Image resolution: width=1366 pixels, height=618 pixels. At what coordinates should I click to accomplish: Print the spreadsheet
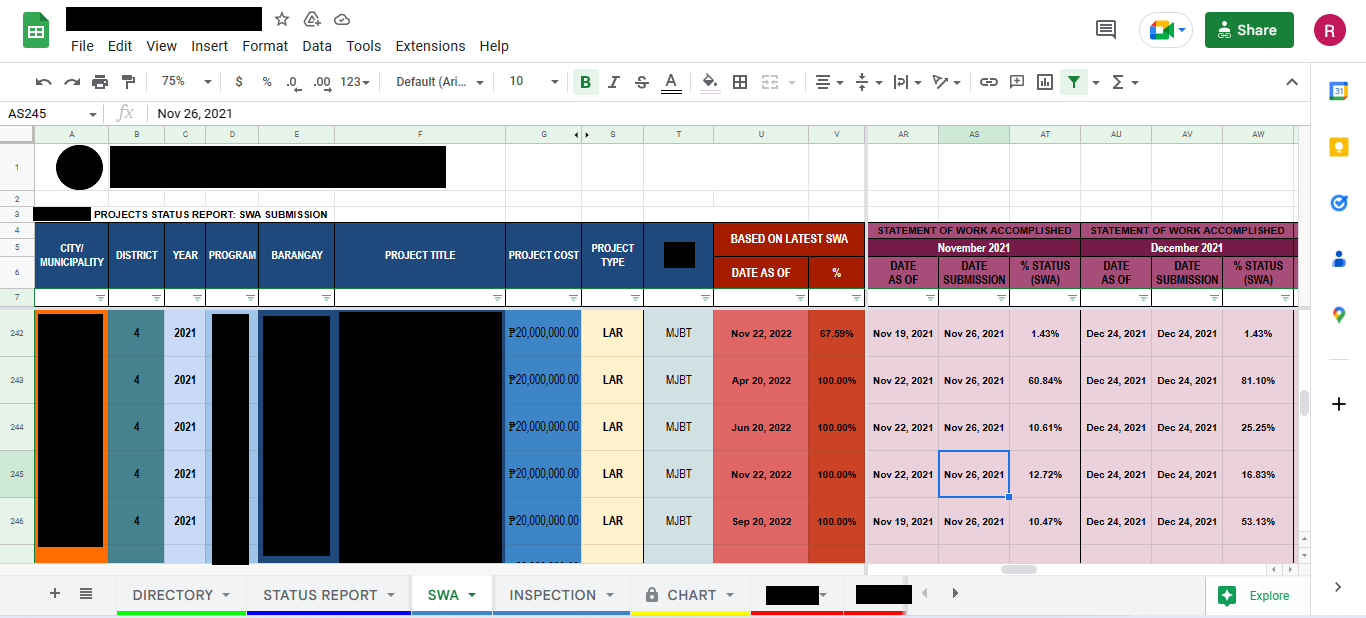pos(100,82)
